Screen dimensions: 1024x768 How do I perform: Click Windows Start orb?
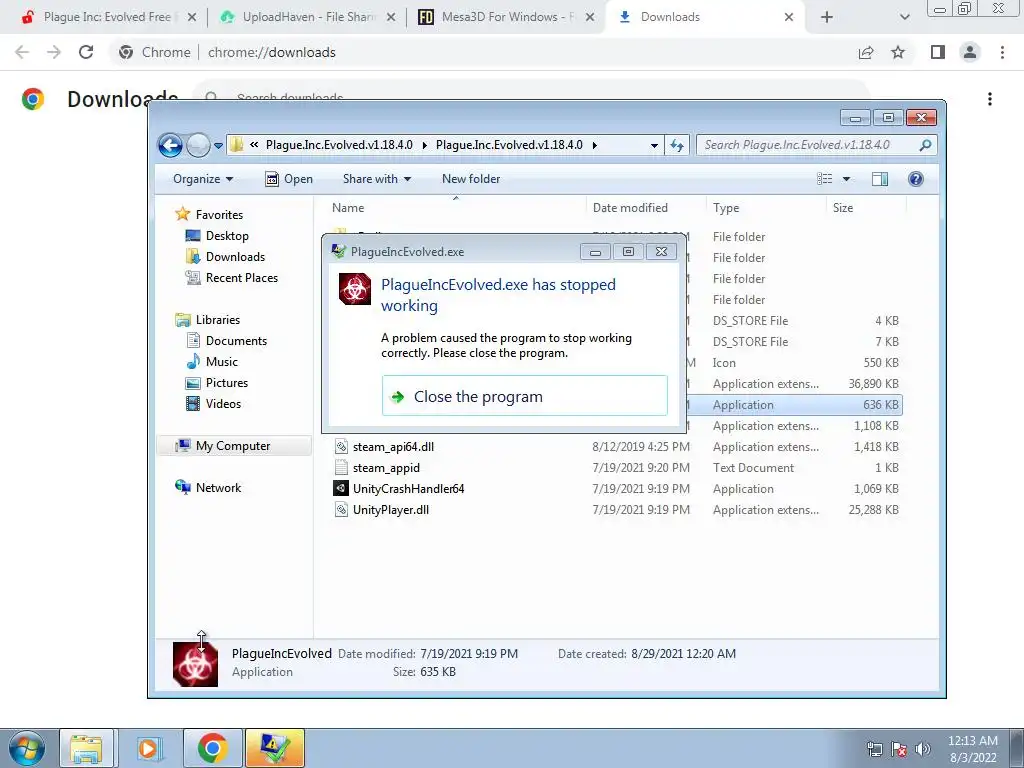26,748
